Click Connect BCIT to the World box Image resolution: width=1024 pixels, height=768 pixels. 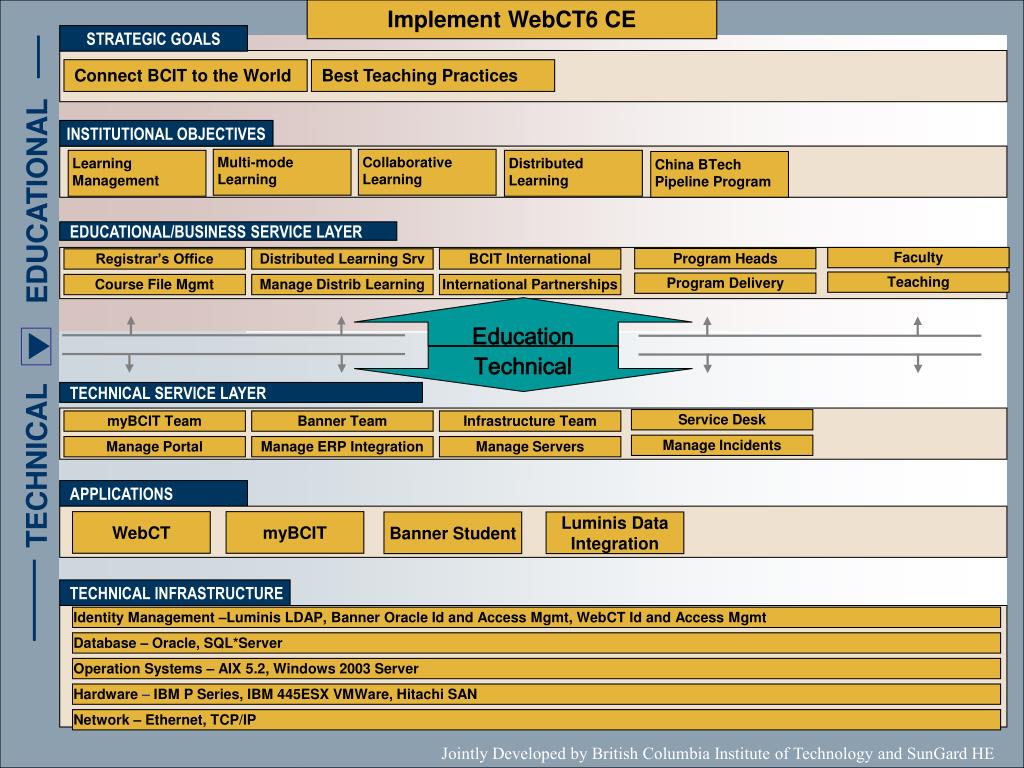[x=185, y=76]
